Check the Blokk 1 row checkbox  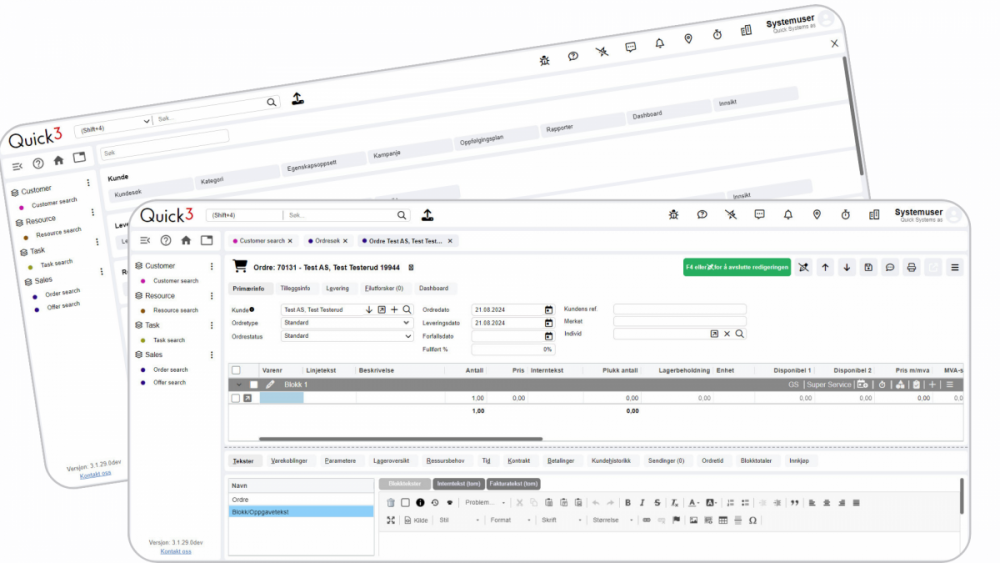coord(254,384)
